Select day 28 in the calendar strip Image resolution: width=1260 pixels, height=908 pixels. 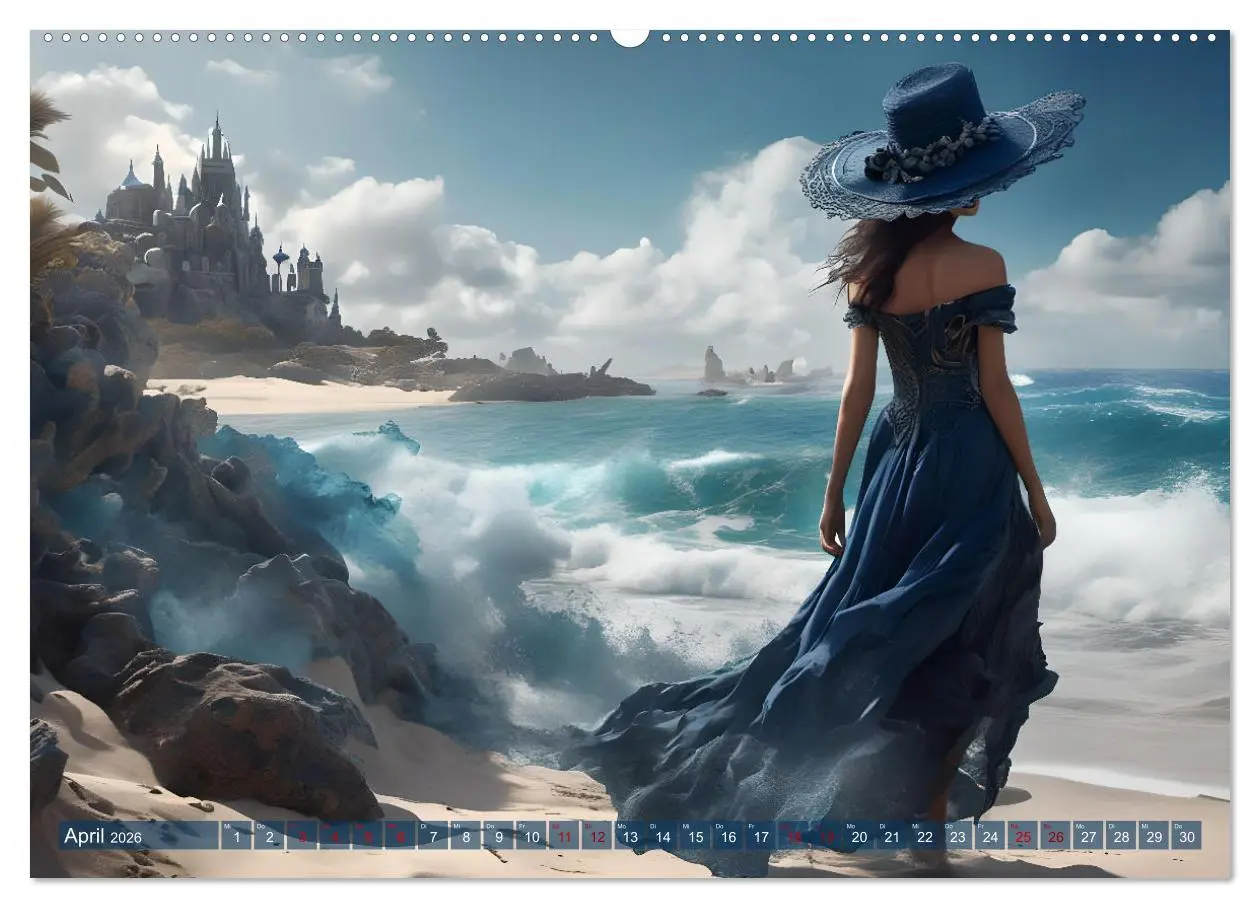1121,836
